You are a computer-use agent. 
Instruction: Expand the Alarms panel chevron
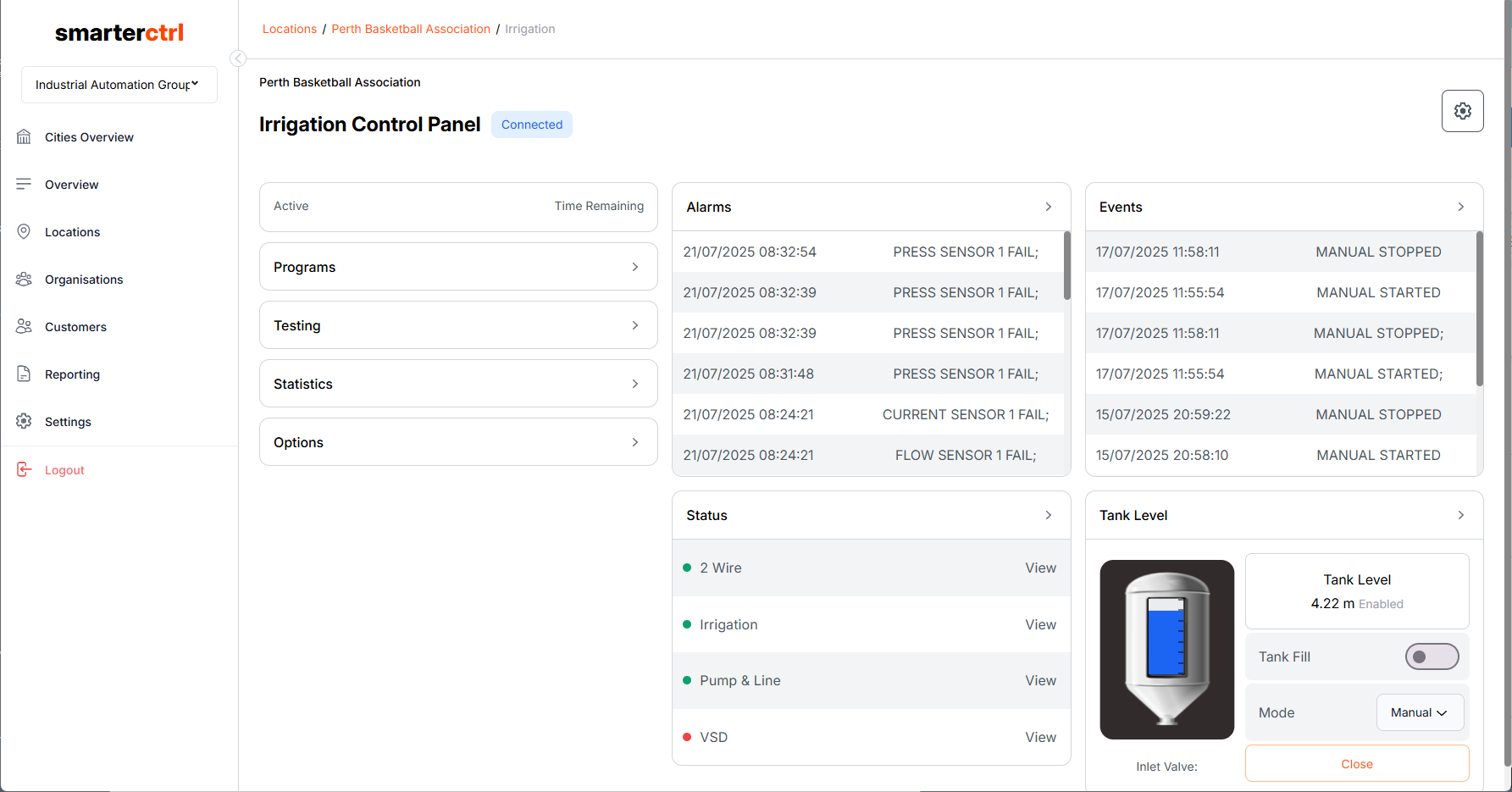pos(1048,207)
